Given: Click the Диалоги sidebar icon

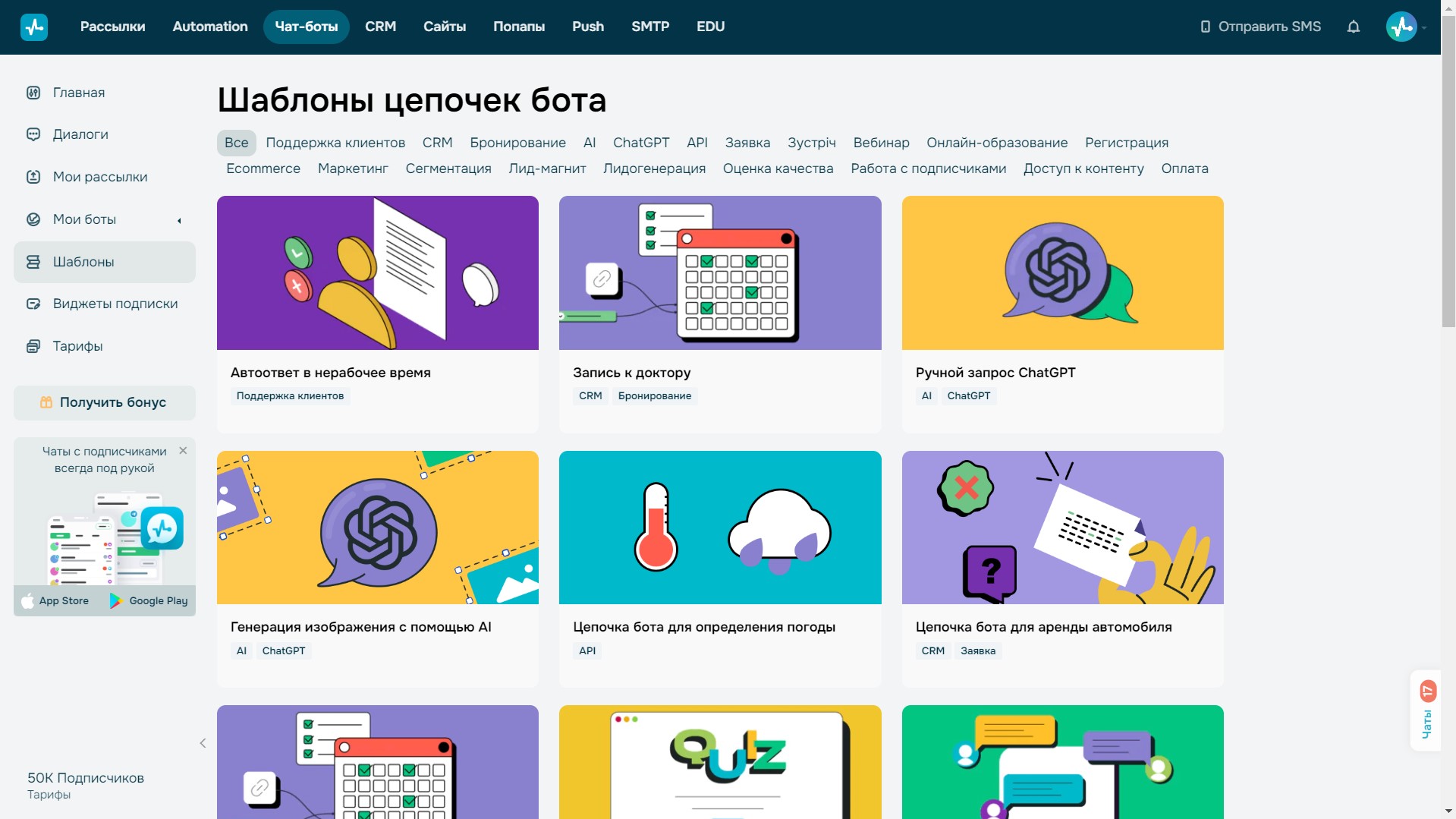Looking at the screenshot, I should click(x=33, y=134).
